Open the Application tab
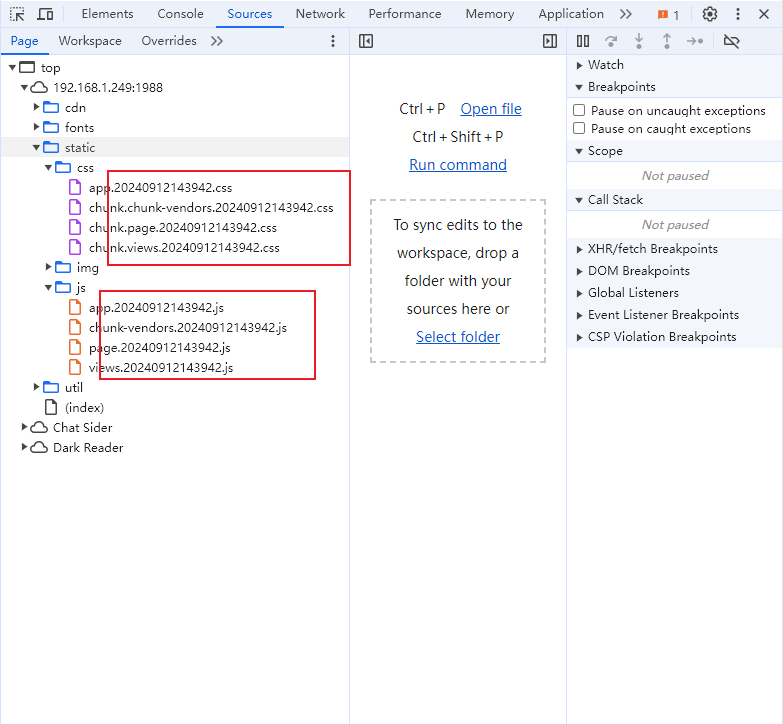783x724 pixels. tap(571, 14)
